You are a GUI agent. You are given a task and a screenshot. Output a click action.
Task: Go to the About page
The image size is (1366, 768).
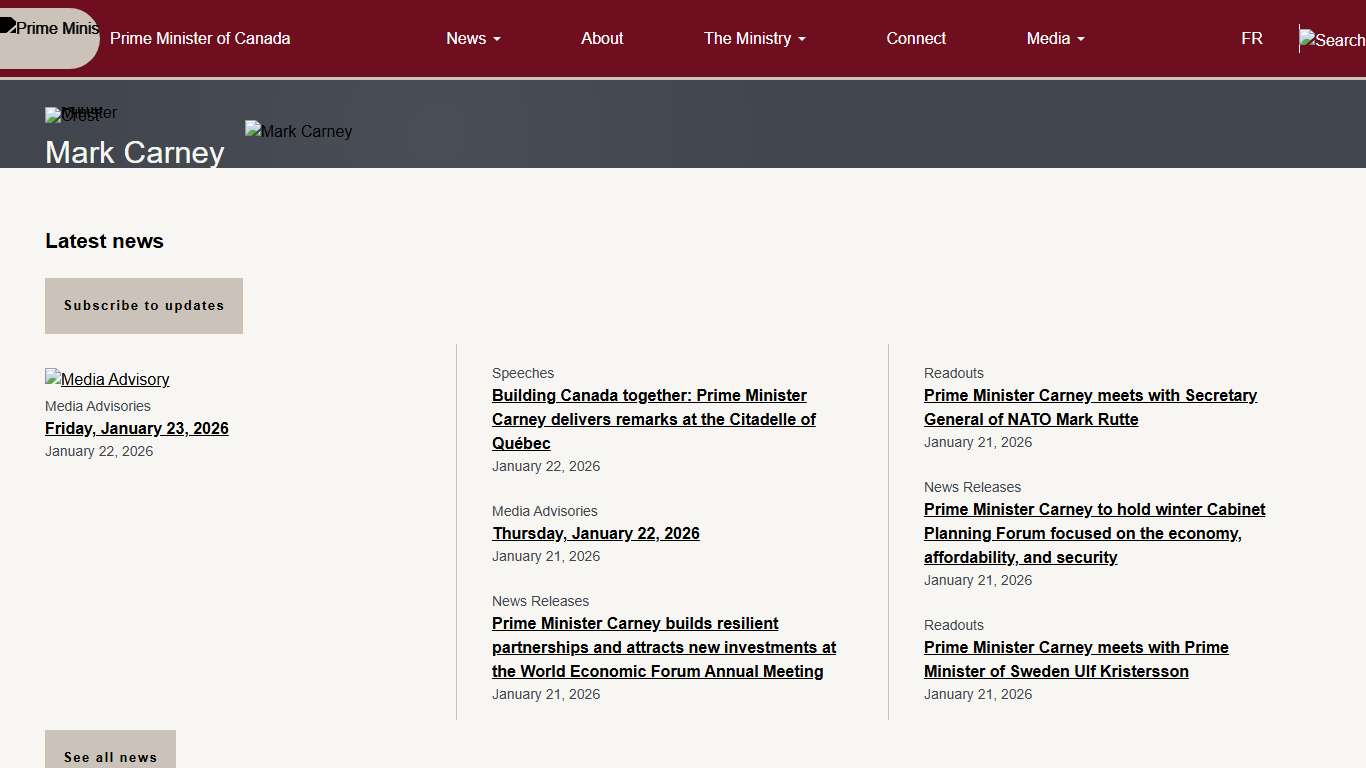[x=602, y=38]
